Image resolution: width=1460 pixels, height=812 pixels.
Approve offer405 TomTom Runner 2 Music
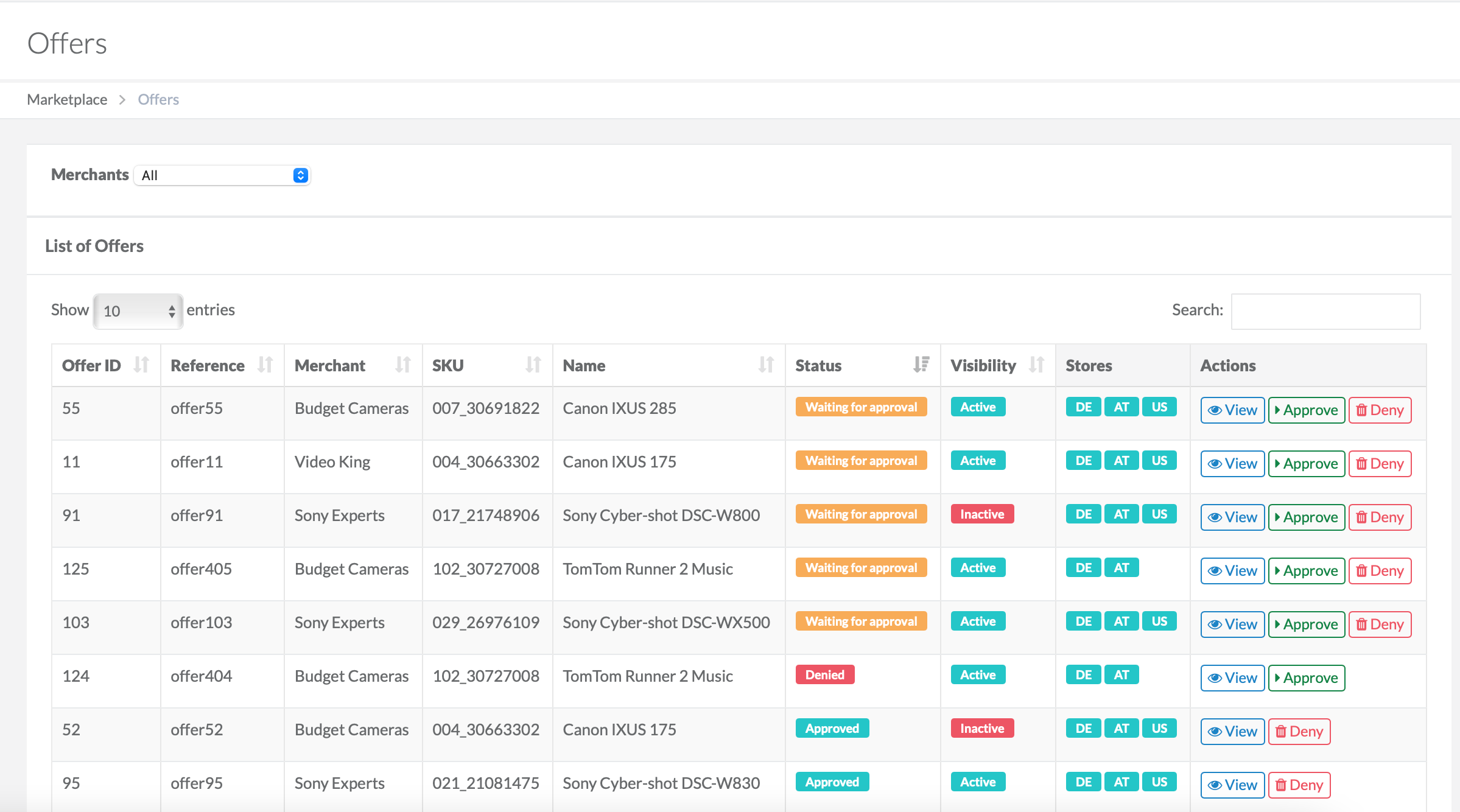1307,570
